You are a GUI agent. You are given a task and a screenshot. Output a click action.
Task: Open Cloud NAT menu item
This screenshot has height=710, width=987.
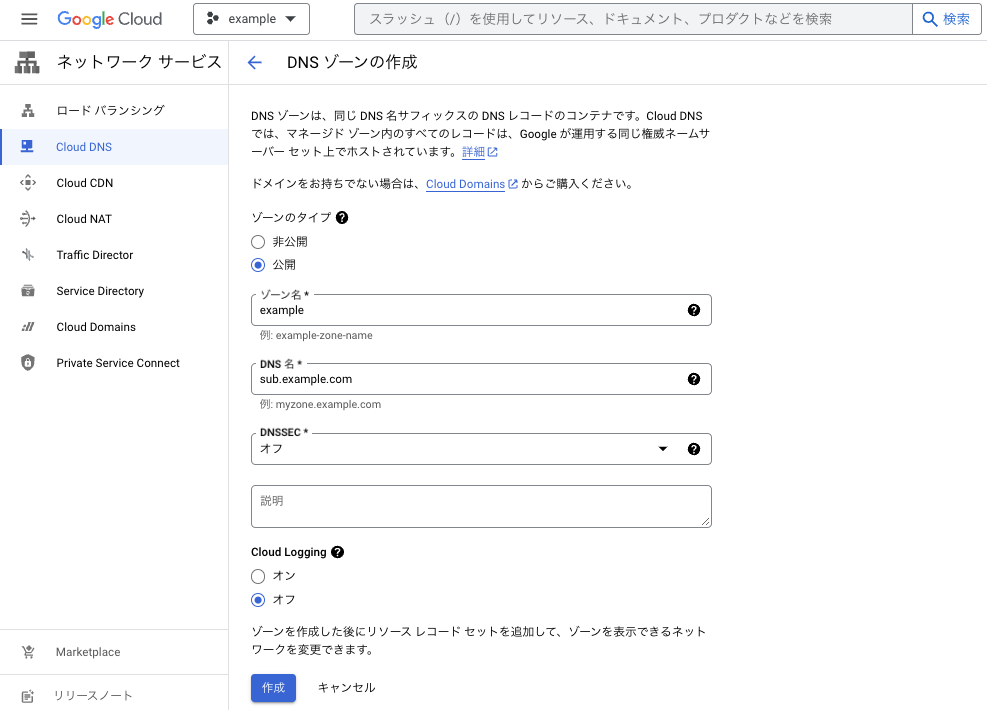point(115,218)
